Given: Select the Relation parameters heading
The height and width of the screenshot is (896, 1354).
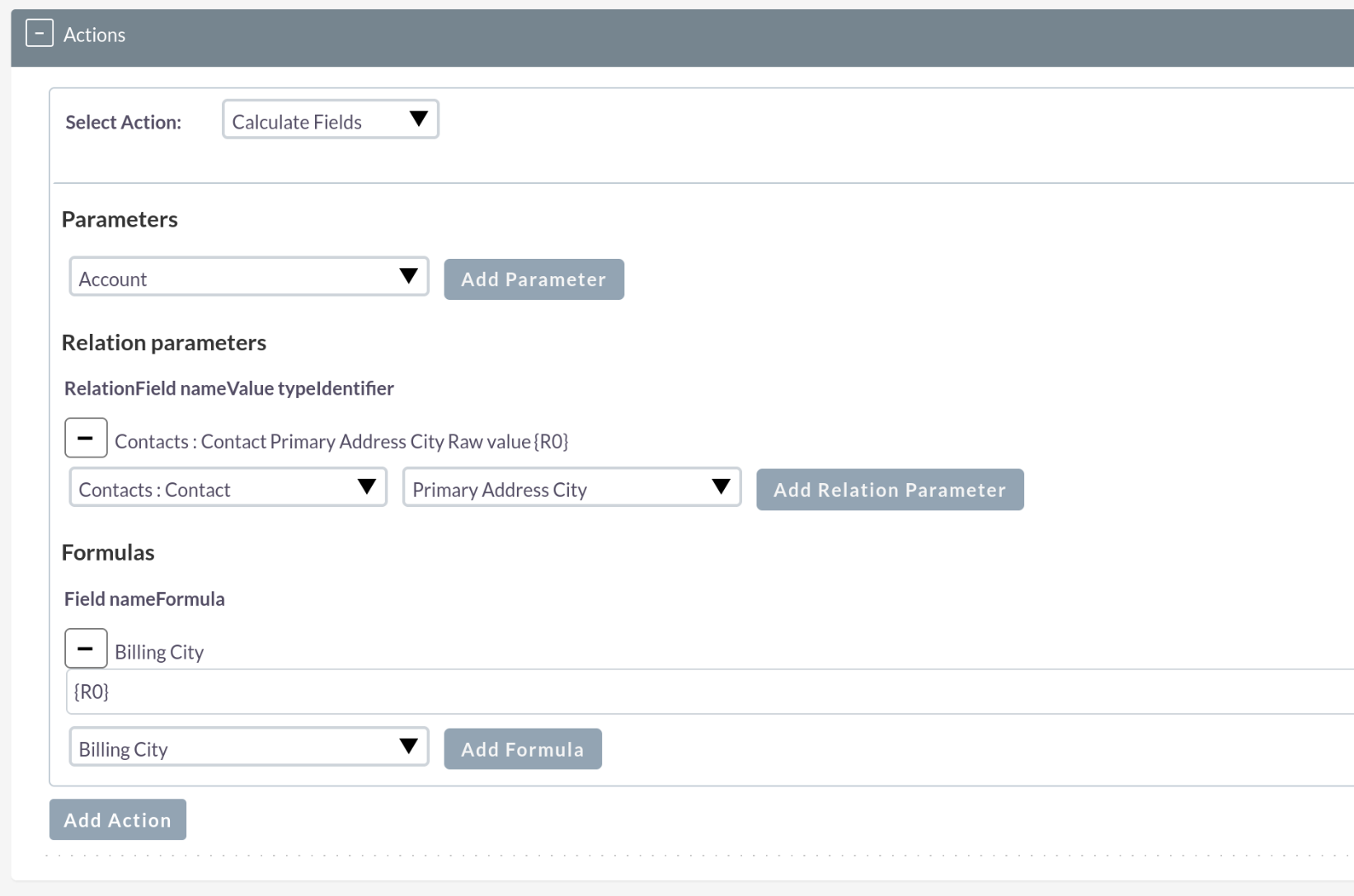Looking at the screenshot, I should click(164, 343).
